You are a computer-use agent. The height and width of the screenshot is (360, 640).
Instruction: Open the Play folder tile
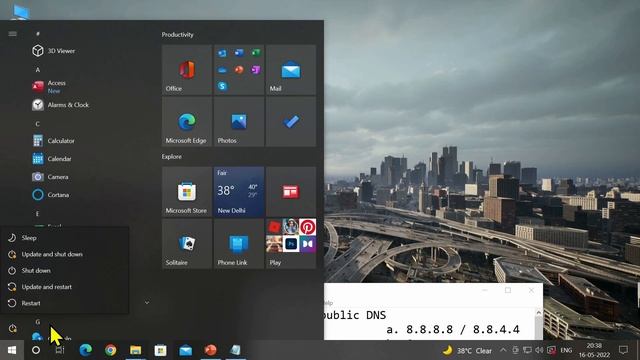coord(291,244)
